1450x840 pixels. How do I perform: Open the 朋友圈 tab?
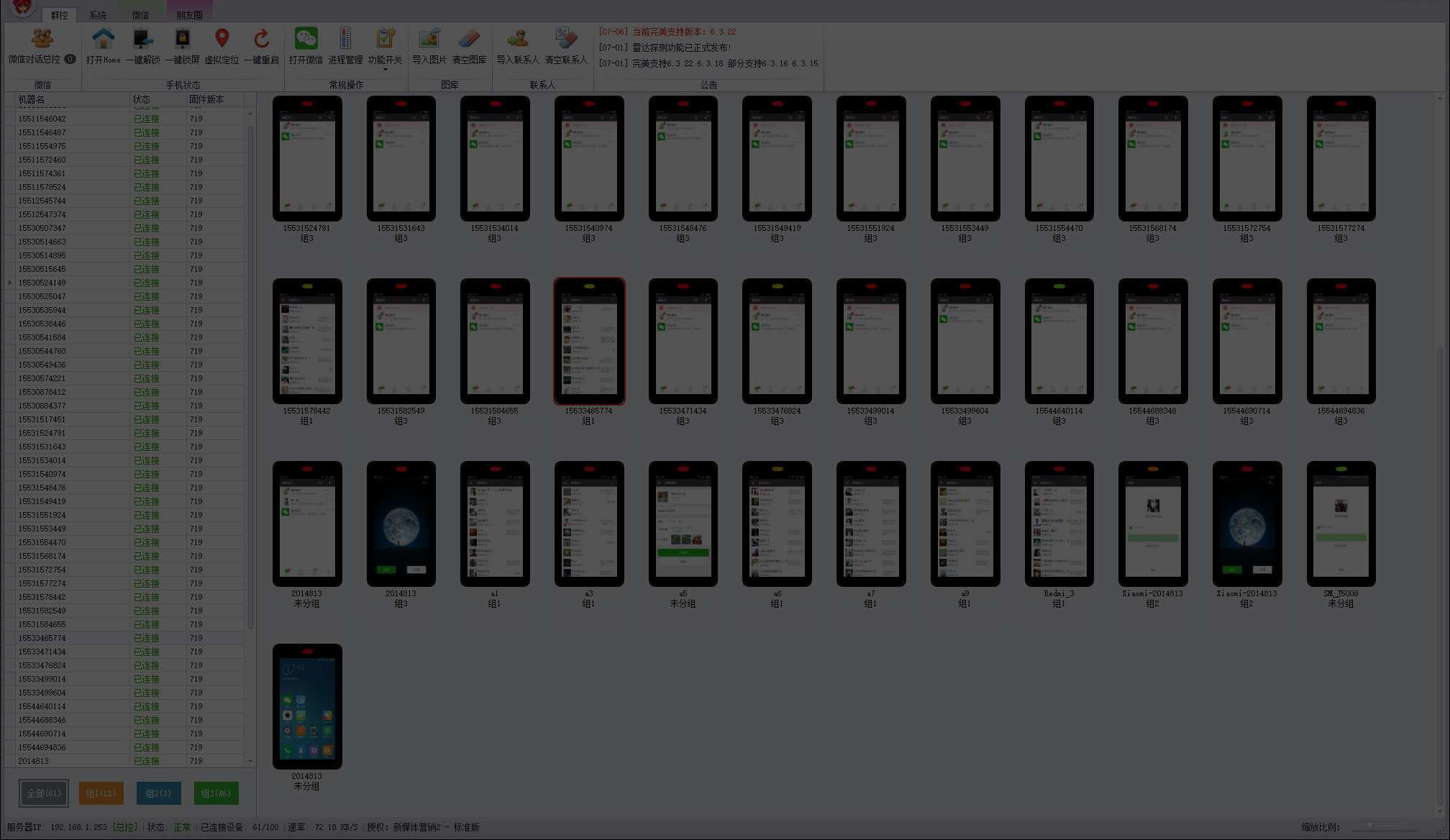[189, 15]
